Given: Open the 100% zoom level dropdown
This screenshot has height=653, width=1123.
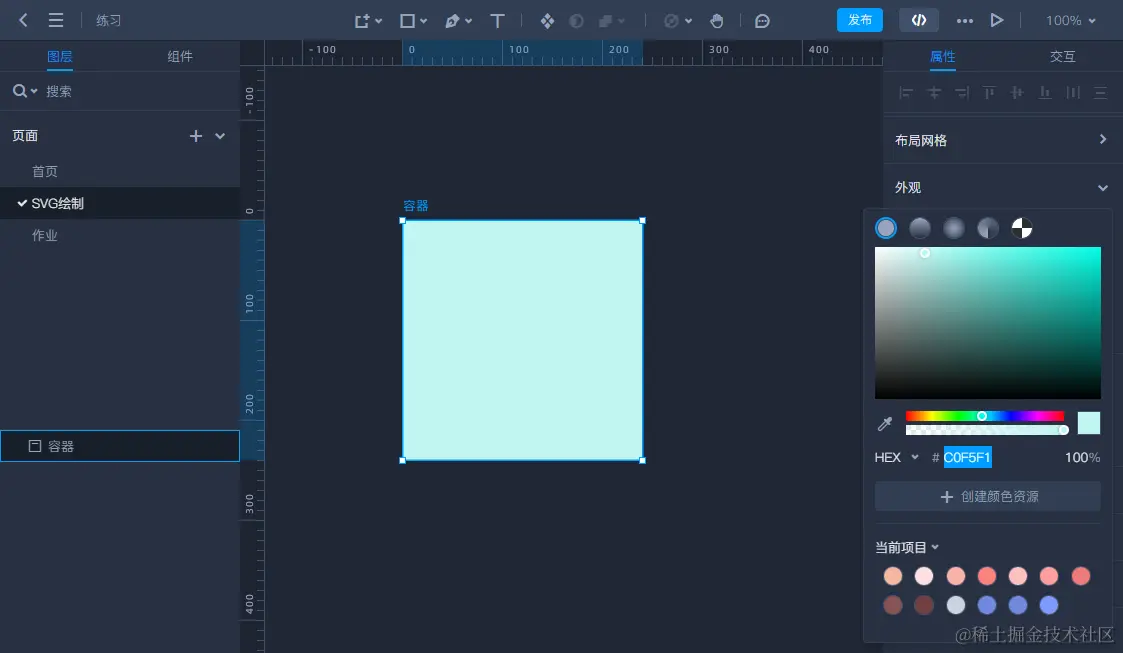Looking at the screenshot, I should (x=1071, y=21).
